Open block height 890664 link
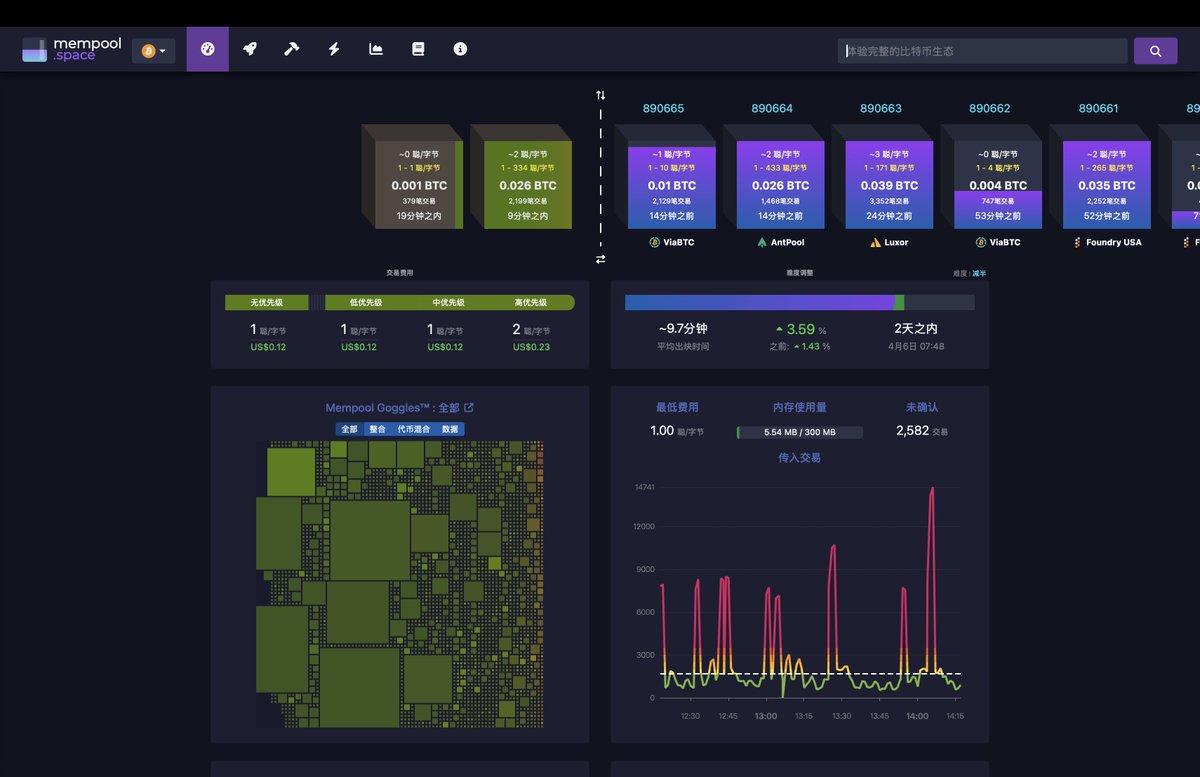The height and width of the screenshot is (777, 1200). 772,108
